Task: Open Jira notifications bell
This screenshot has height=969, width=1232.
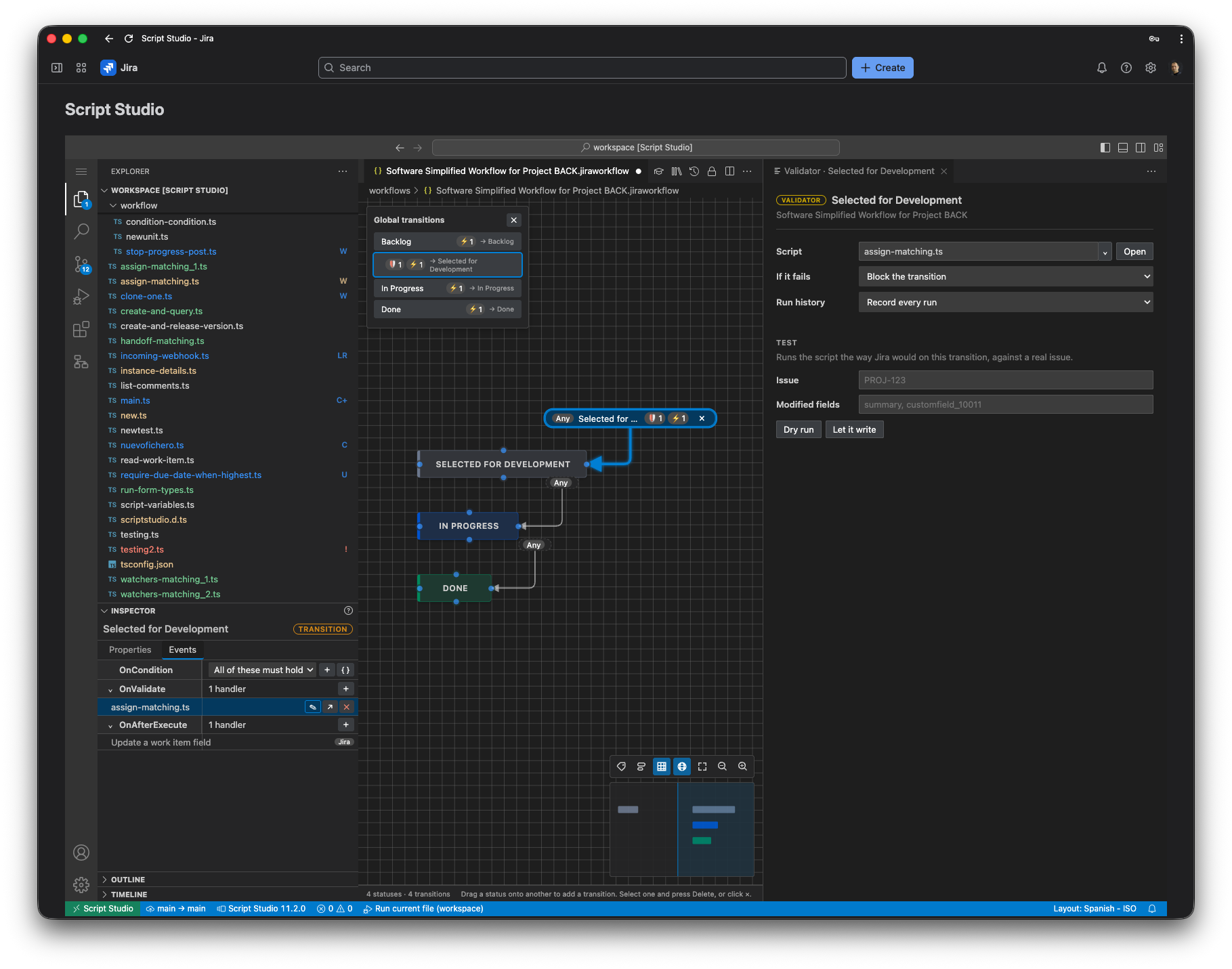Action: [1102, 68]
